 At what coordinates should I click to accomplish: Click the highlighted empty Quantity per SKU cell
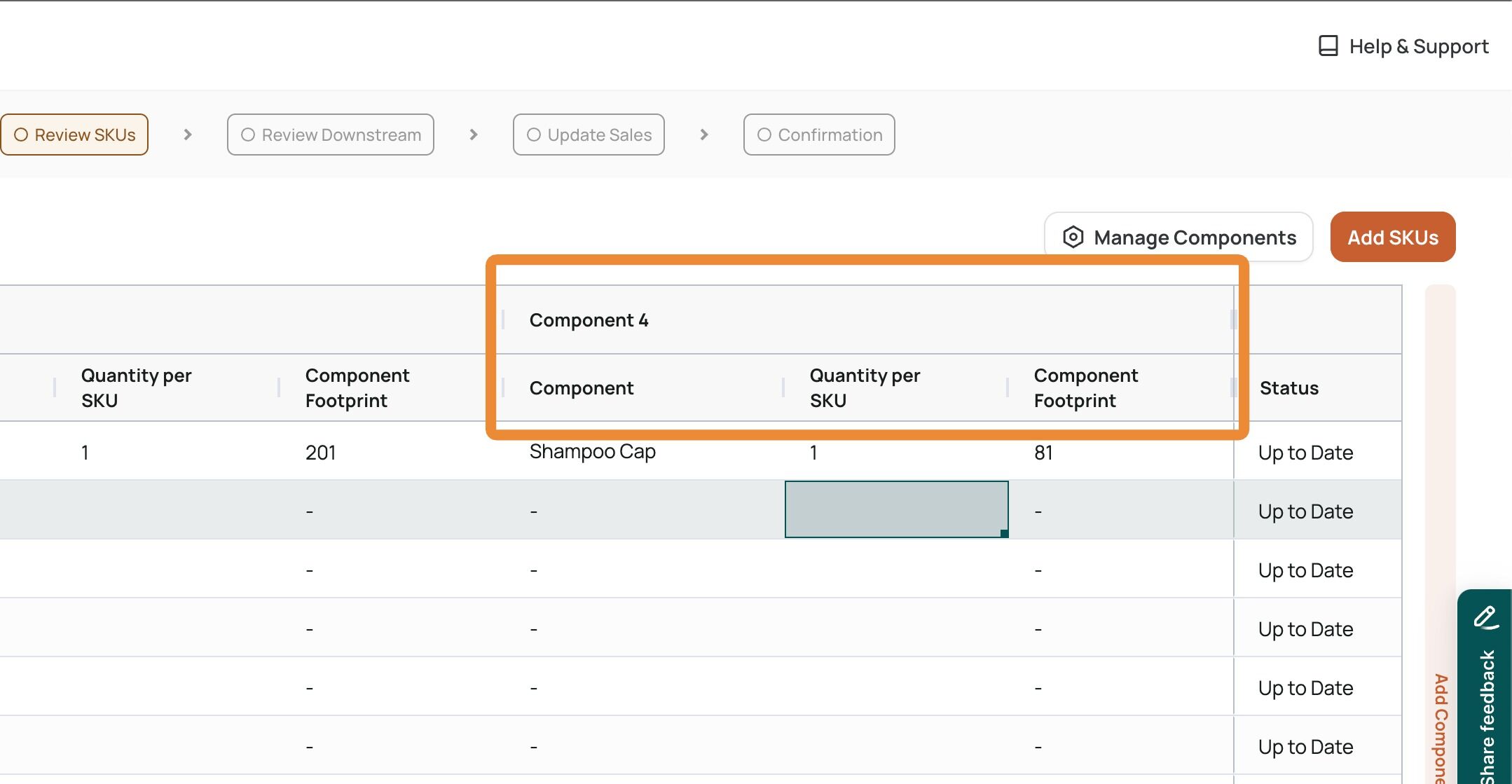point(897,509)
